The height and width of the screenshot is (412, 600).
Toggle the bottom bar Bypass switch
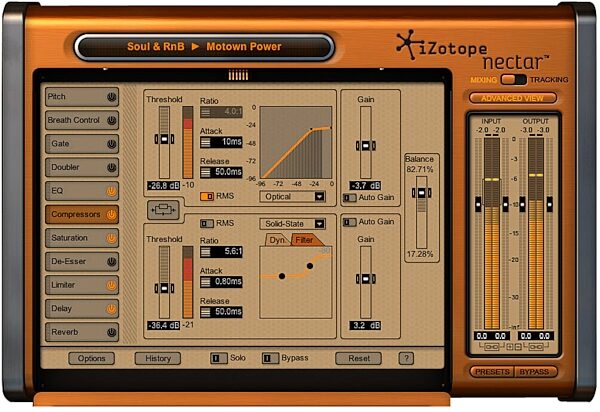[x=270, y=358]
